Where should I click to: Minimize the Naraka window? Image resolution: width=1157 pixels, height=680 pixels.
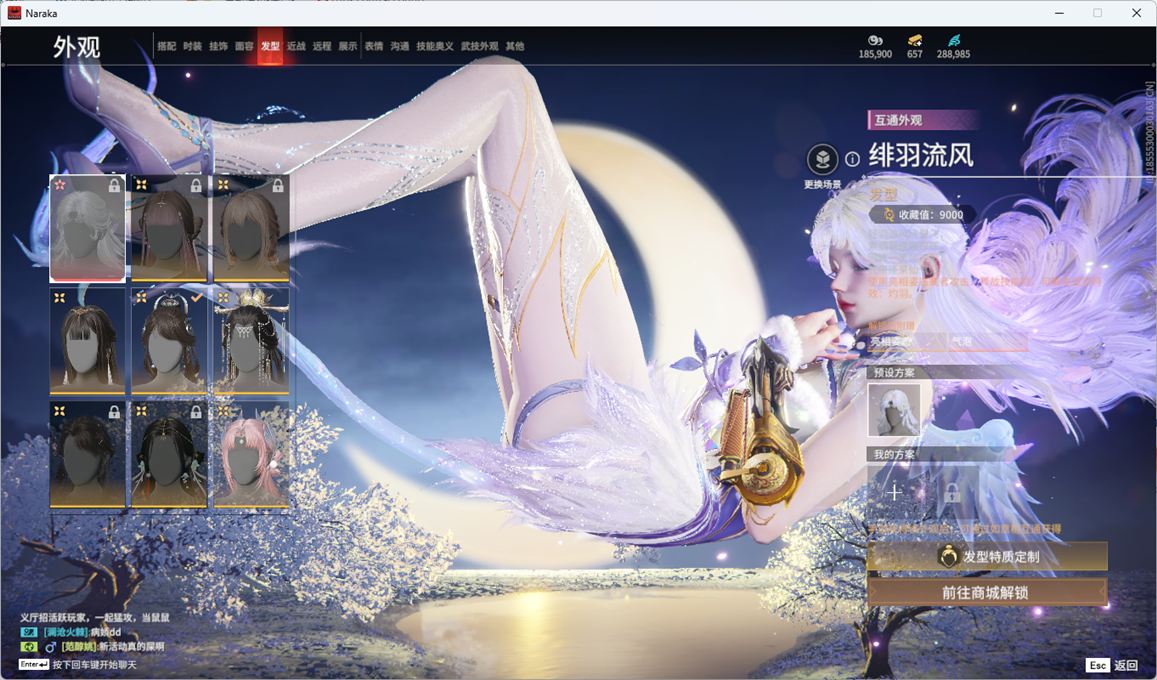tap(1060, 13)
